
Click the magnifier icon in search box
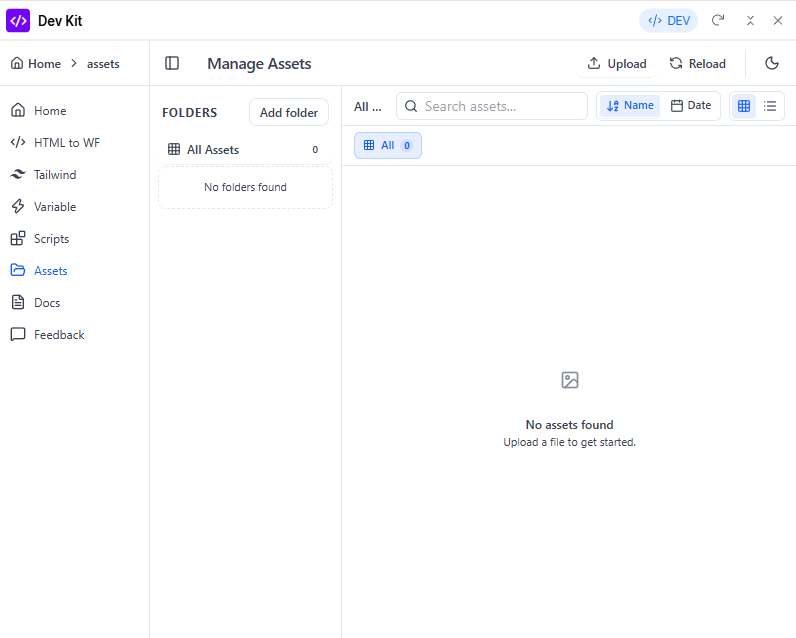tap(411, 106)
